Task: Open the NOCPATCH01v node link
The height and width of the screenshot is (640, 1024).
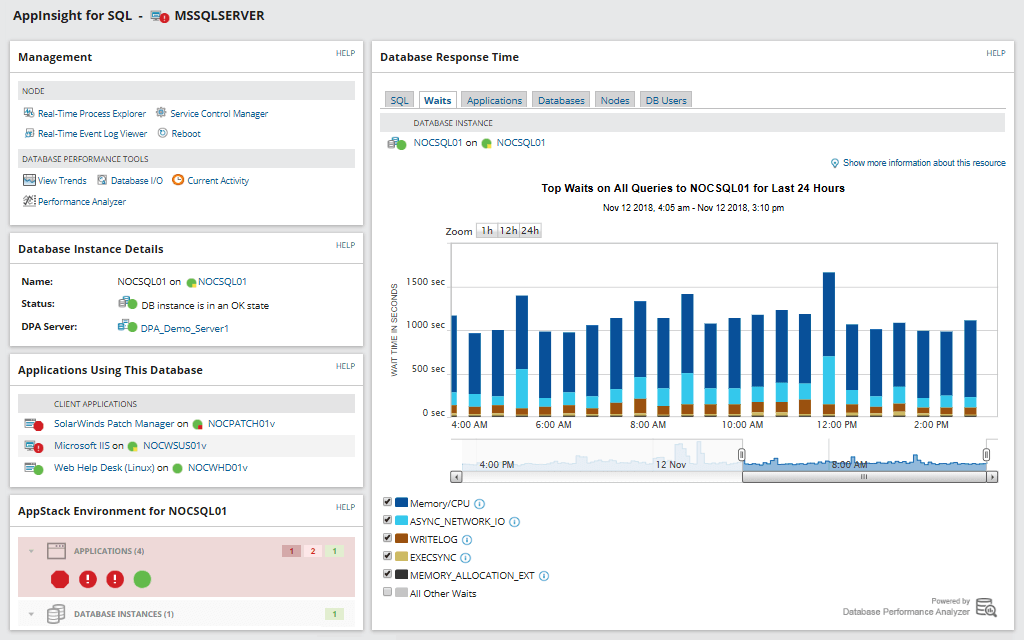Action: (x=242, y=424)
